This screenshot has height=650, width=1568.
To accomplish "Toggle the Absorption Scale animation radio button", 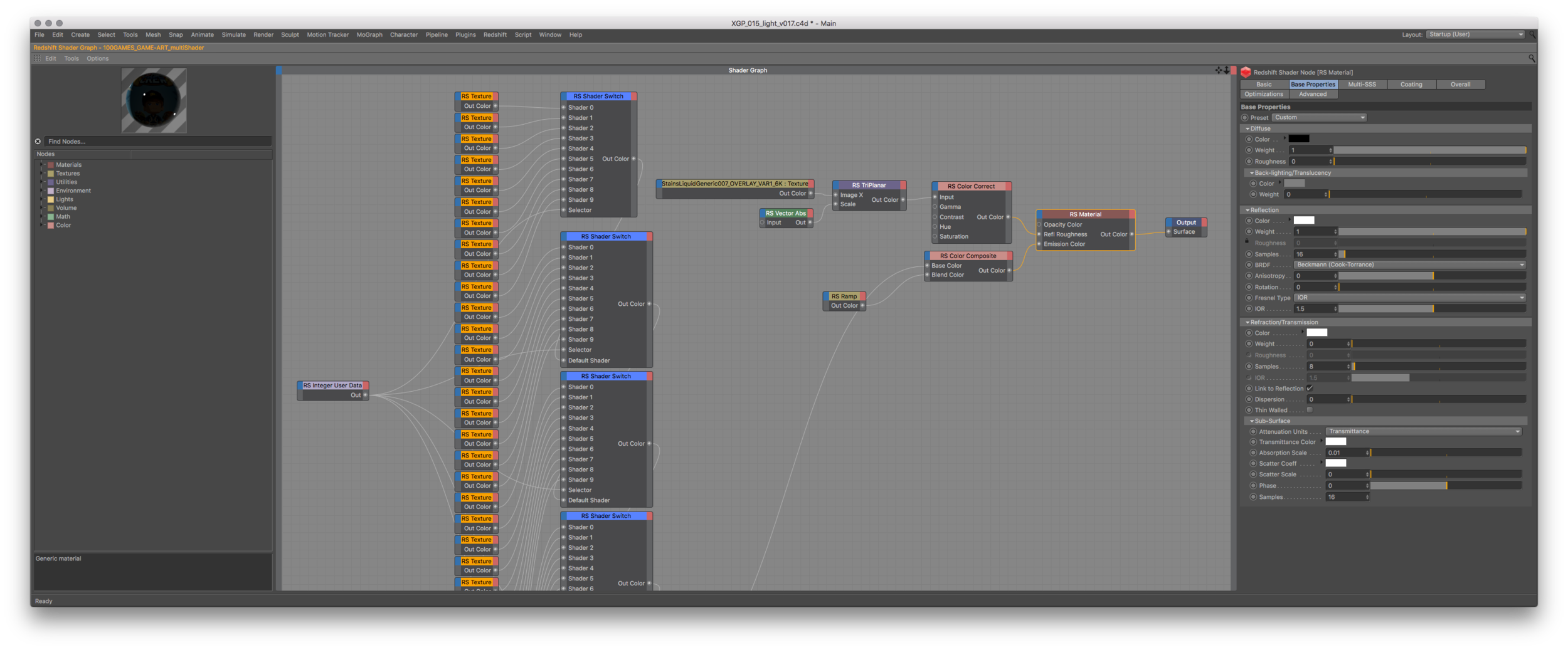I will click(x=1253, y=453).
